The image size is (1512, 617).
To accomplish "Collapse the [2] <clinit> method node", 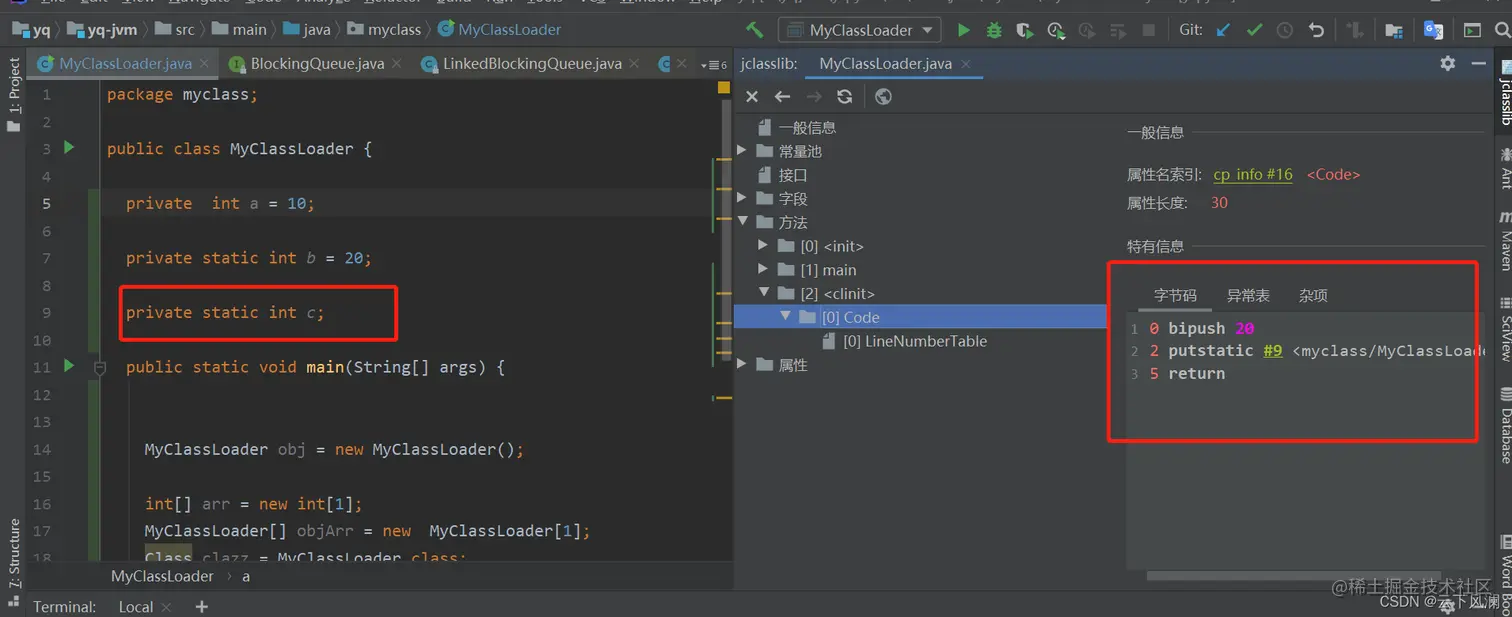I will (x=764, y=293).
